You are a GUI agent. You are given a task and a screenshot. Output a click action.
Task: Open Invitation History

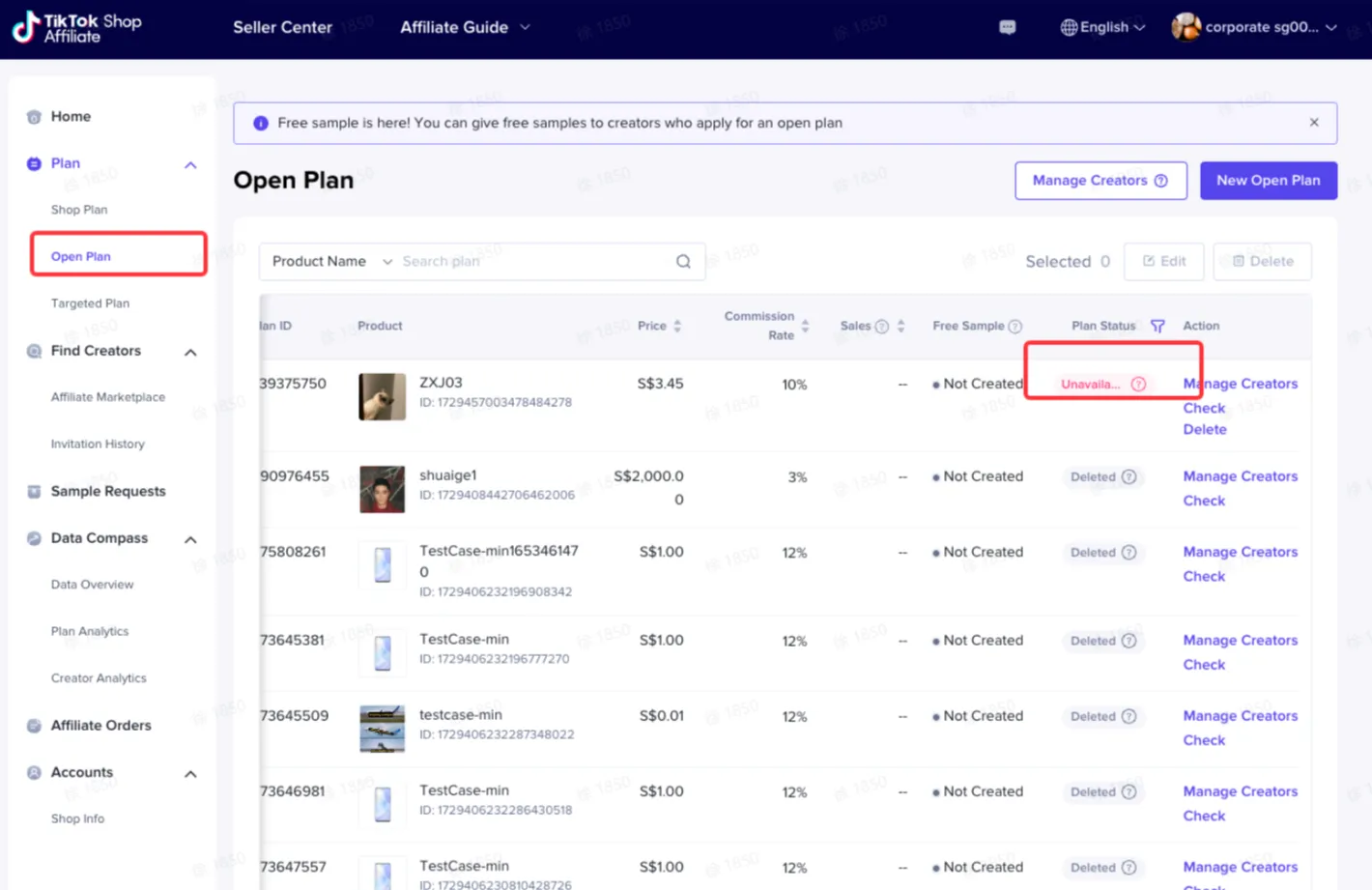coord(98,444)
